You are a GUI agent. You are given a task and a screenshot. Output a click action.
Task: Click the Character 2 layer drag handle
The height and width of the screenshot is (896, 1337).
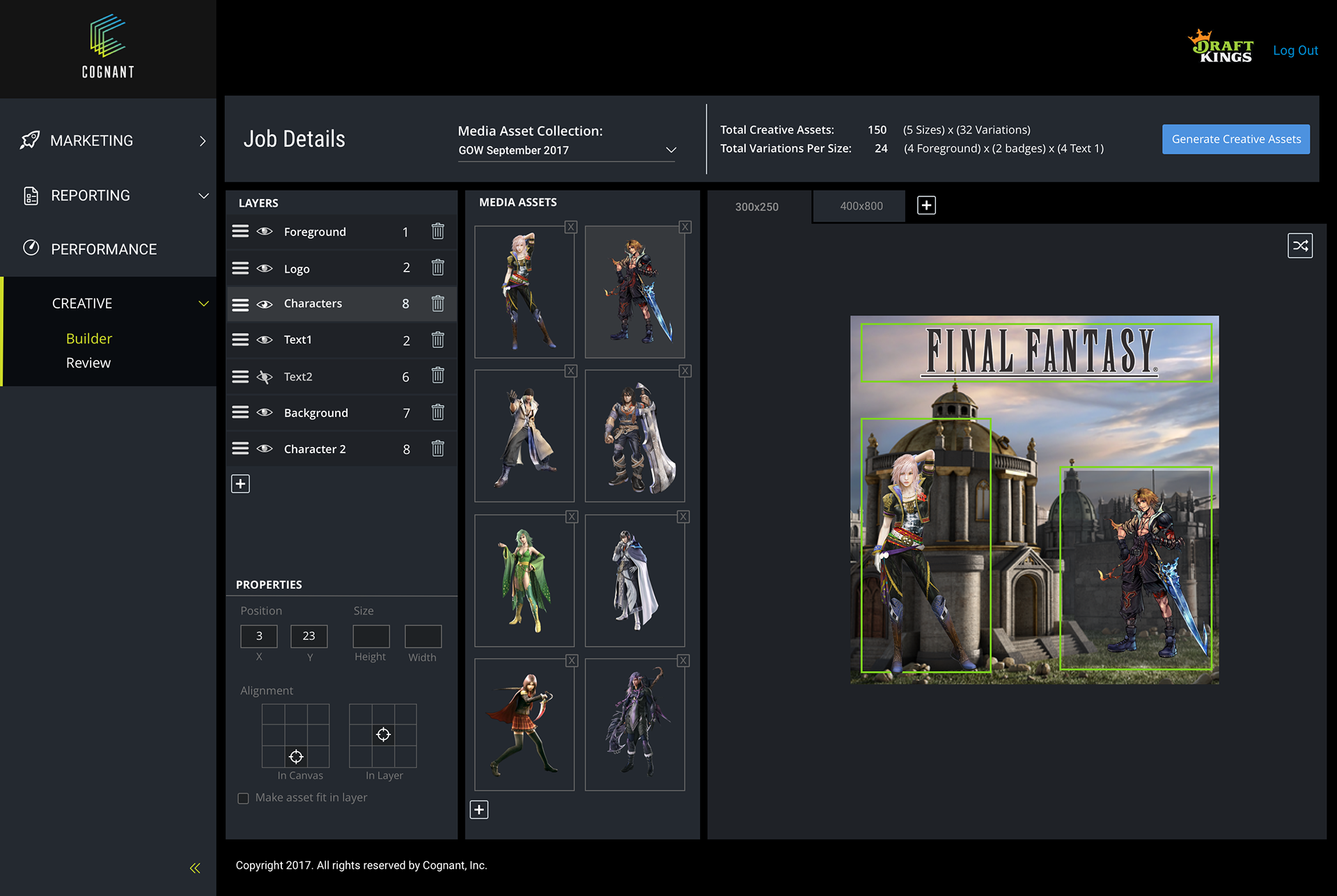(240, 448)
